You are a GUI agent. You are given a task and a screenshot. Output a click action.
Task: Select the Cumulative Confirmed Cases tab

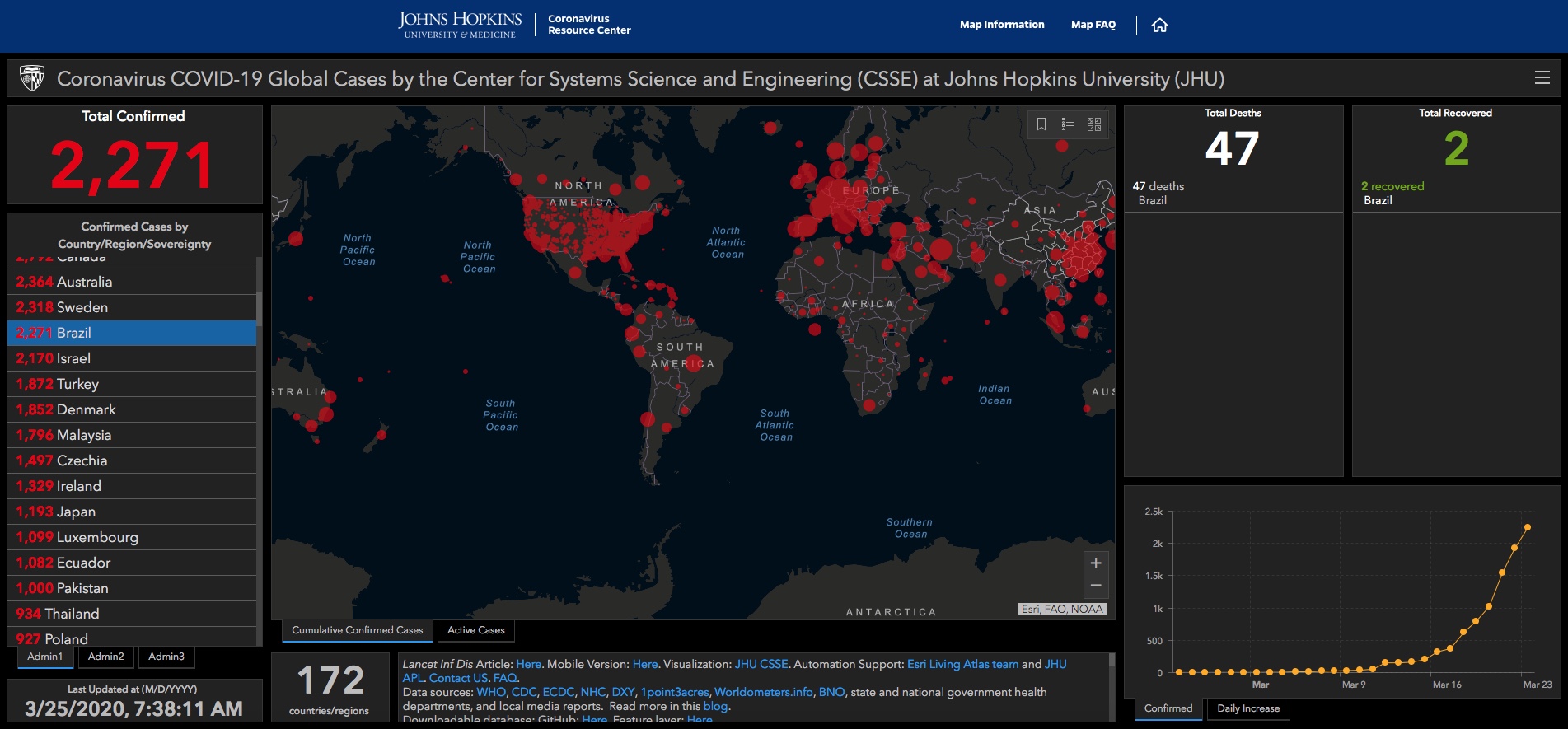(357, 631)
